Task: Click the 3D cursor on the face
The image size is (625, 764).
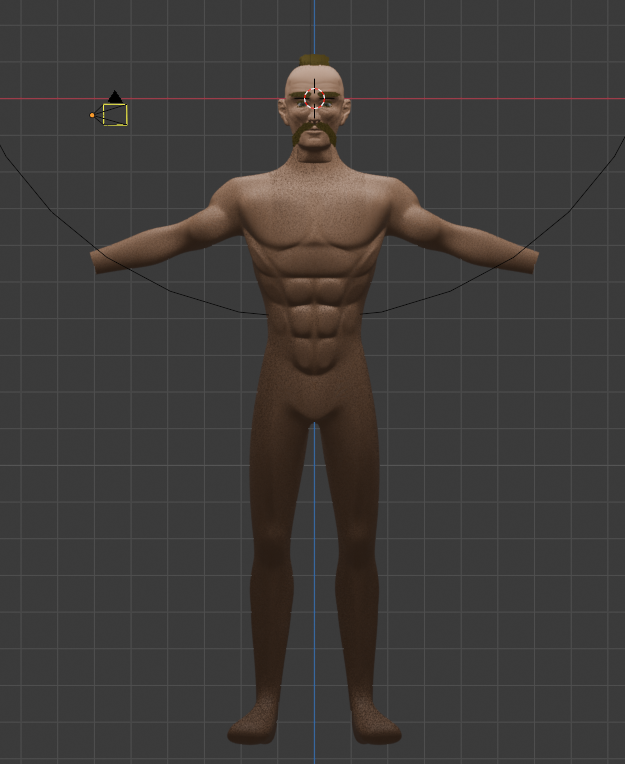Action: [x=314, y=98]
